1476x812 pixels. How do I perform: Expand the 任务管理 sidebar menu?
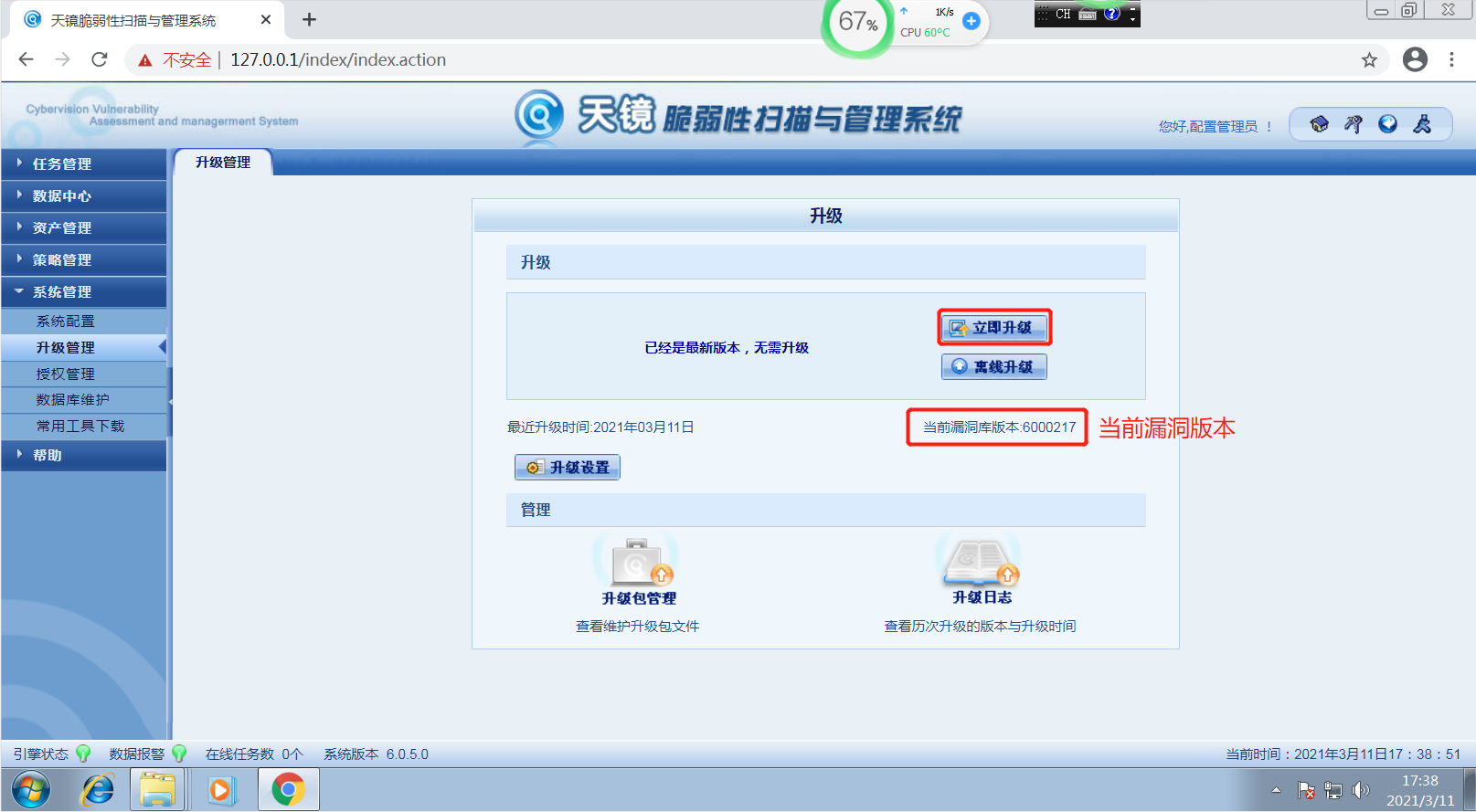(84, 164)
